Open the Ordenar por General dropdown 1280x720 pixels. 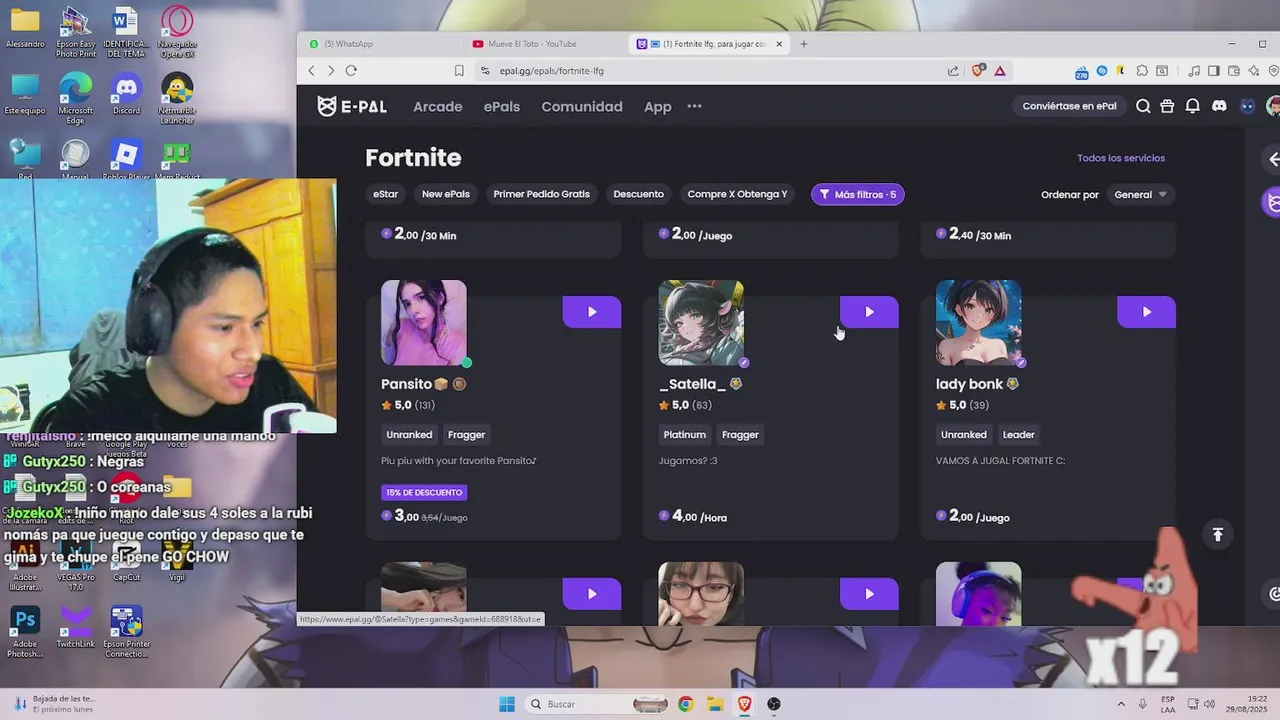(1141, 195)
